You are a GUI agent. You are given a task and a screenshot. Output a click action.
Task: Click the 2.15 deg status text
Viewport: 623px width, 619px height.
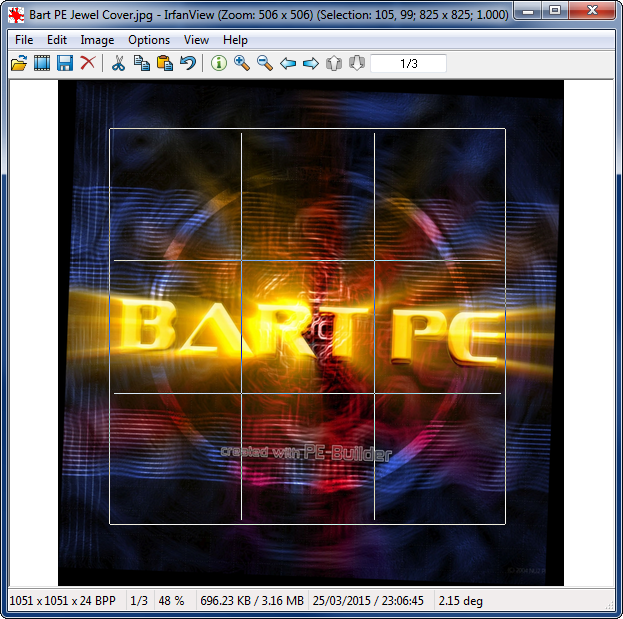[460, 600]
